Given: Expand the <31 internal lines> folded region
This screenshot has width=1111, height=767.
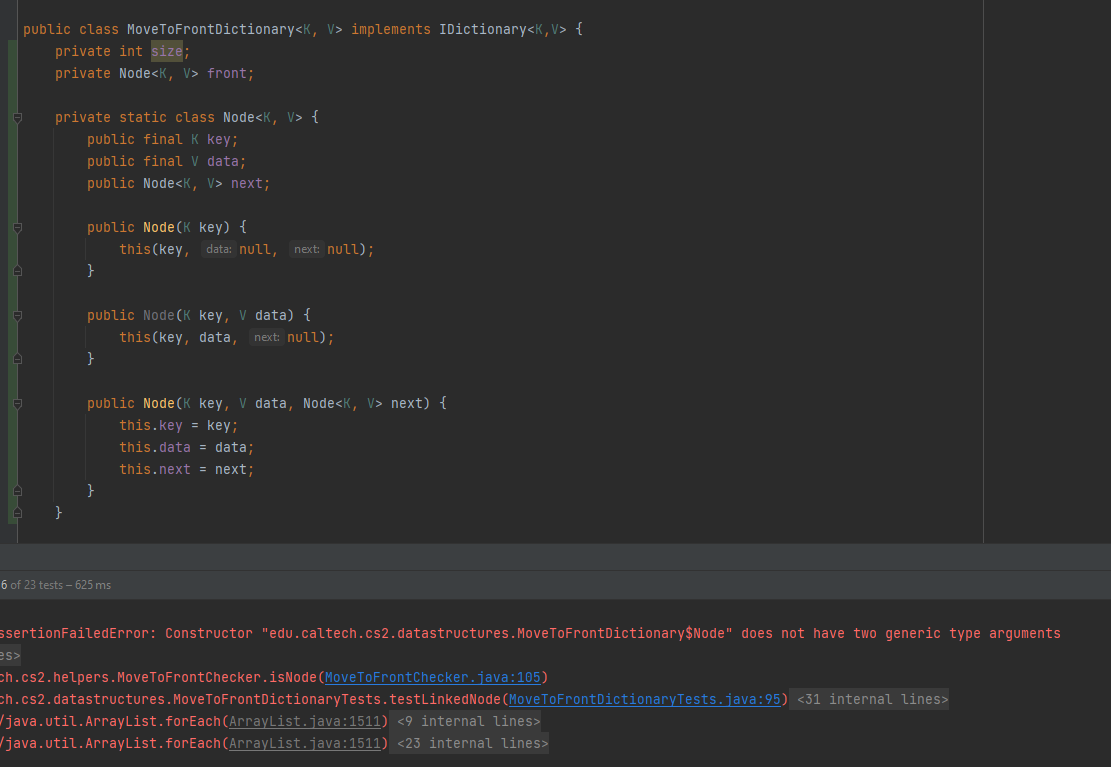Looking at the screenshot, I should pos(871,700).
